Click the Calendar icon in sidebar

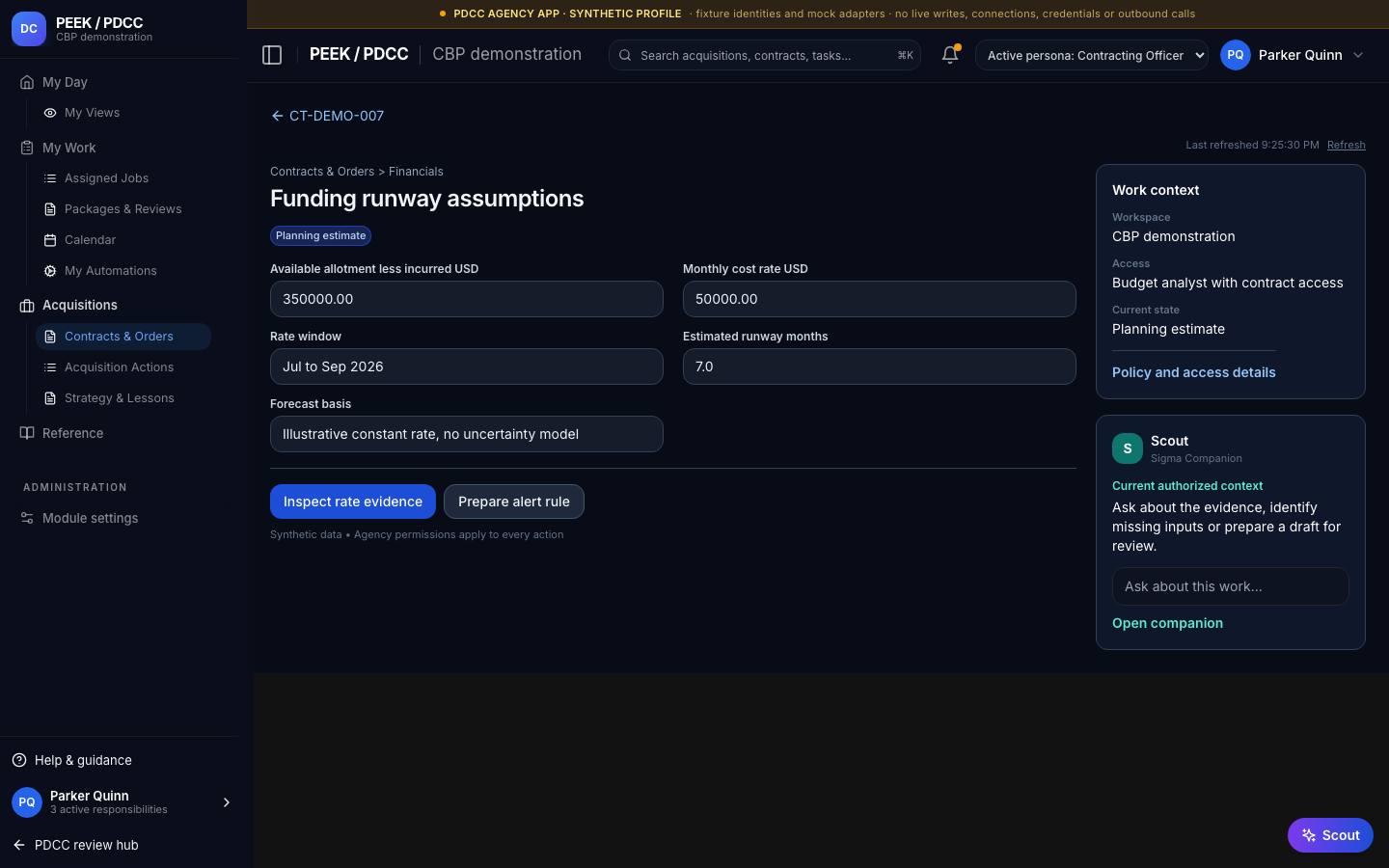click(50, 240)
